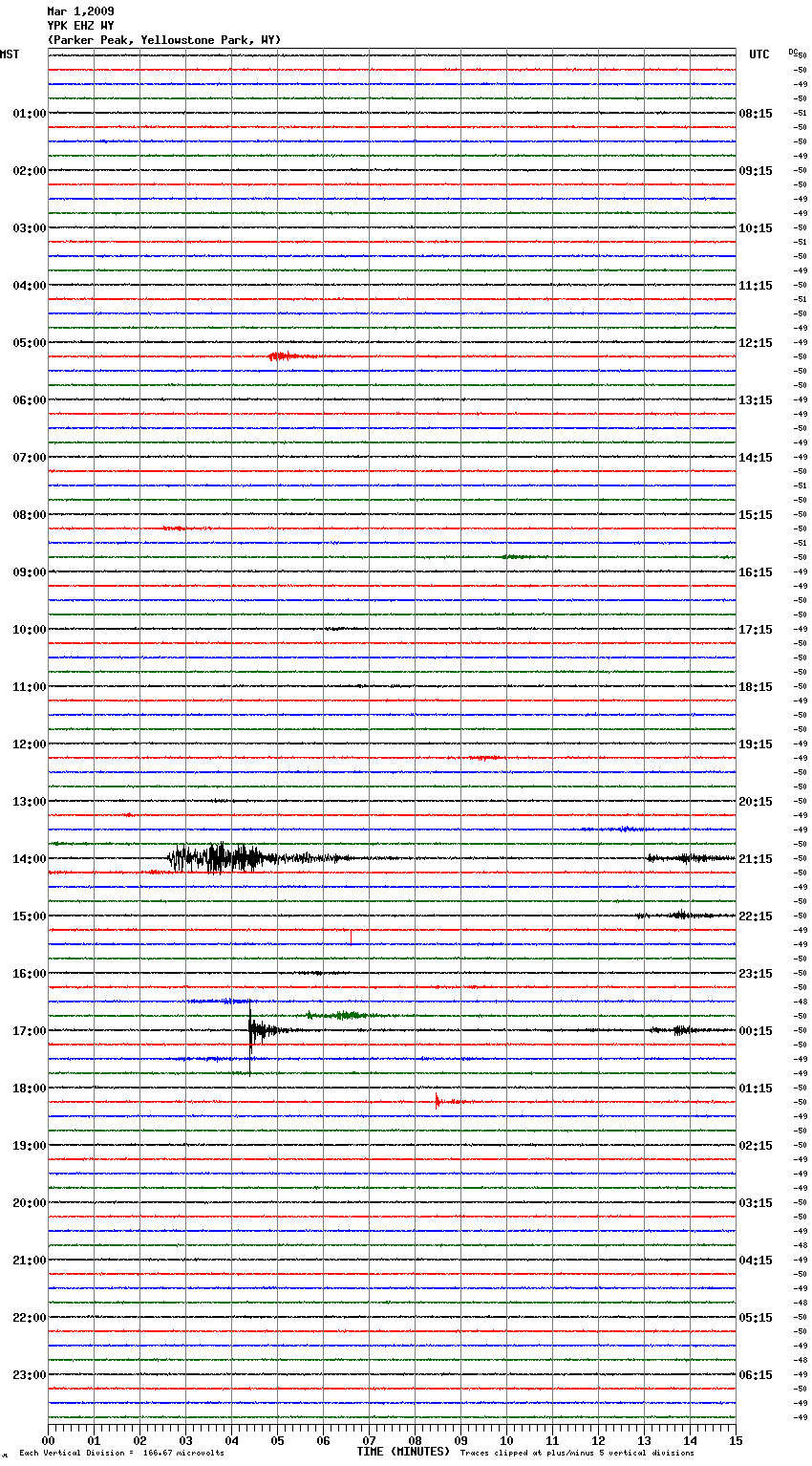Screen dimensions: 812x1466
Task: Click the 08:15 UTC time label
Action: 756,114
